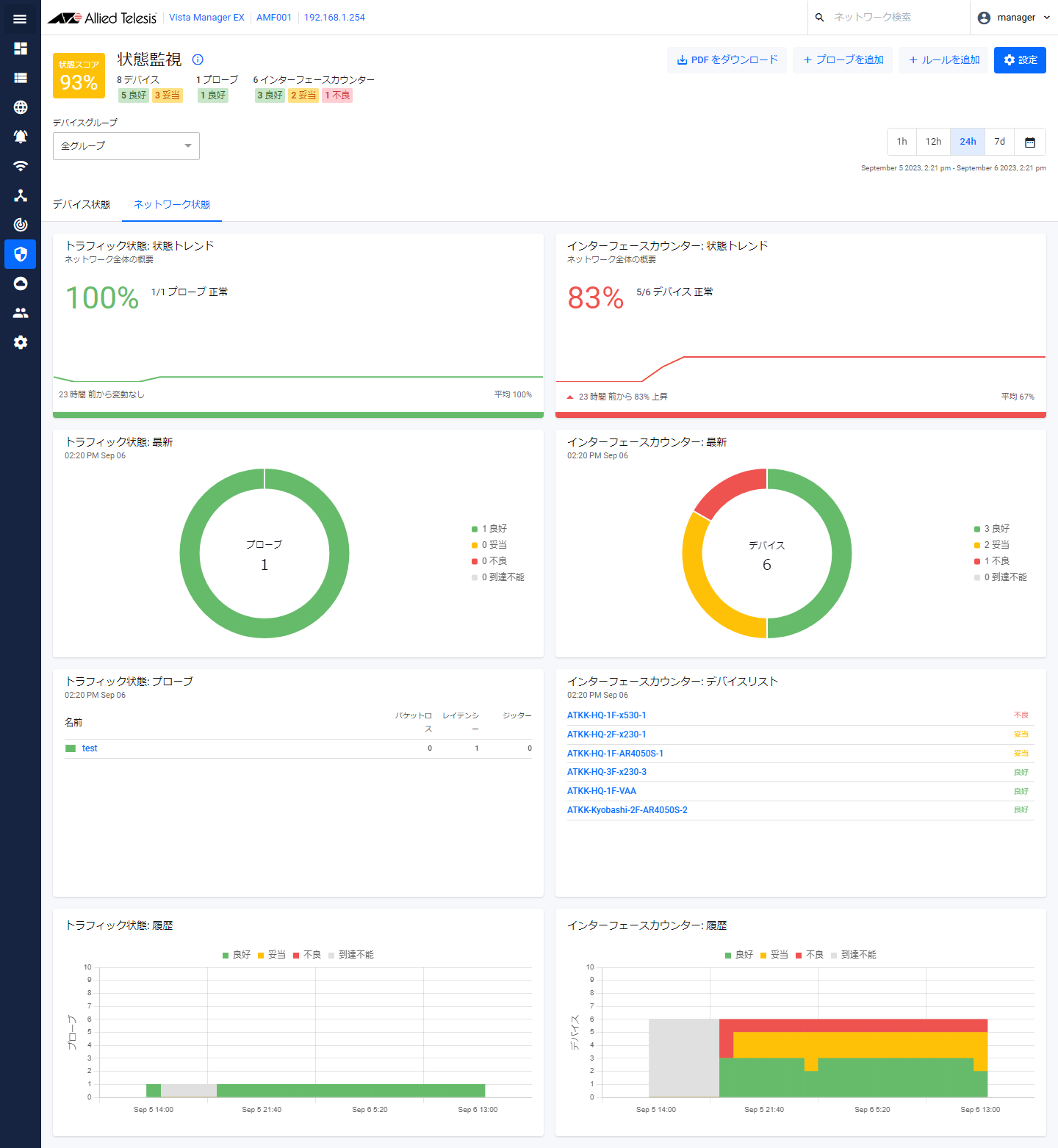Toggle 妥当 legend in インターフェースカウンター 履歴 chart
Screen dimensions: 1058x1148
pos(774,955)
